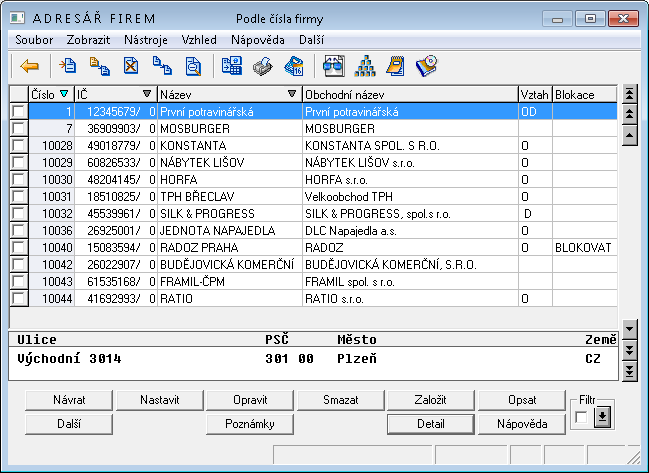The height and width of the screenshot is (473, 649).
Task: Click sort arrow in IČ column header
Action: 150,95
